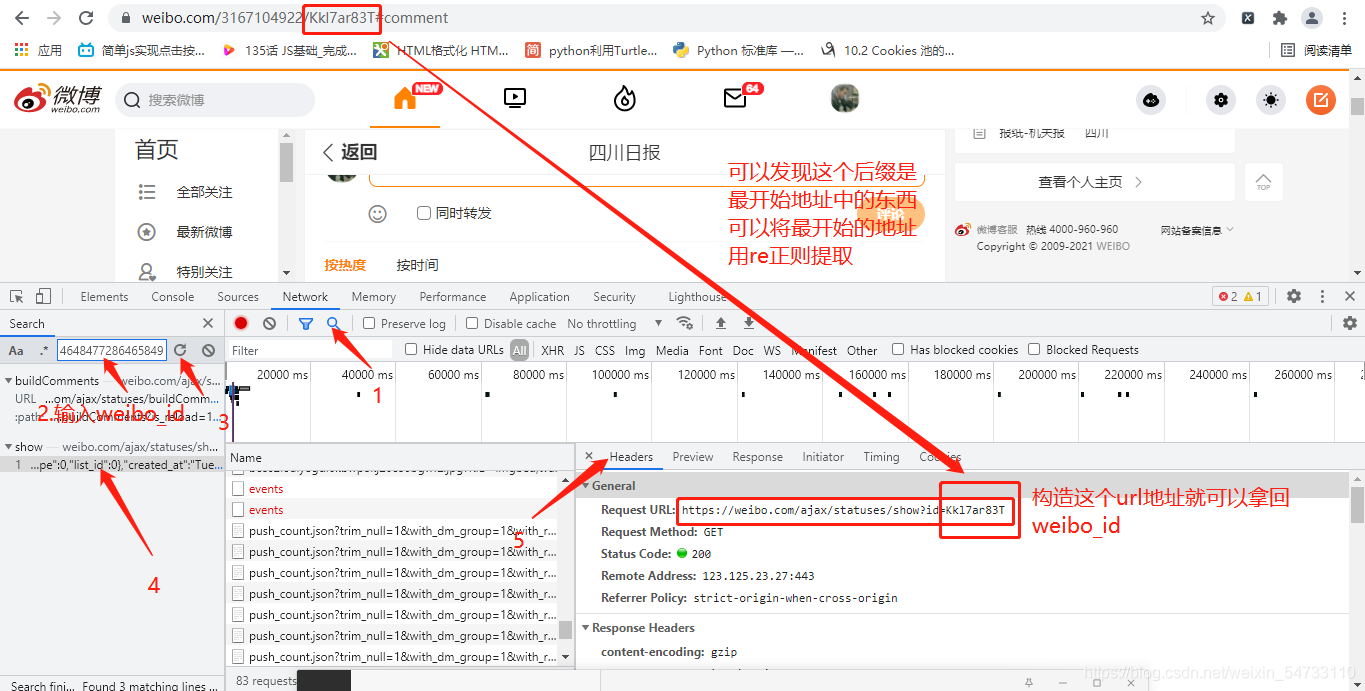The width and height of the screenshot is (1365, 691).
Task: Click the Weibo search box
Action: click(216, 100)
